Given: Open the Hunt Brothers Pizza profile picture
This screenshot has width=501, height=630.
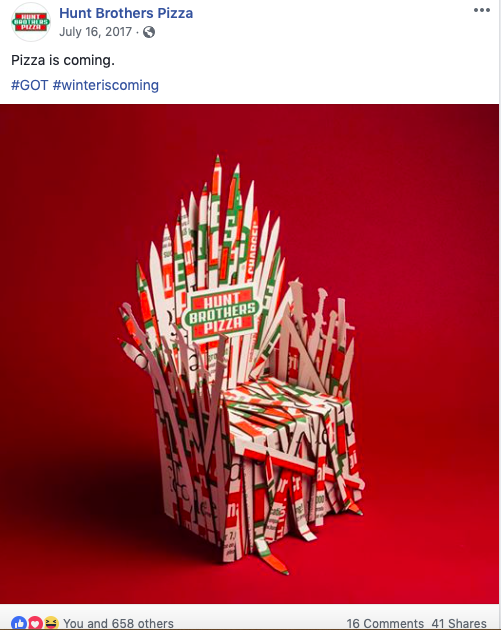Looking at the screenshot, I should click(x=31, y=22).
